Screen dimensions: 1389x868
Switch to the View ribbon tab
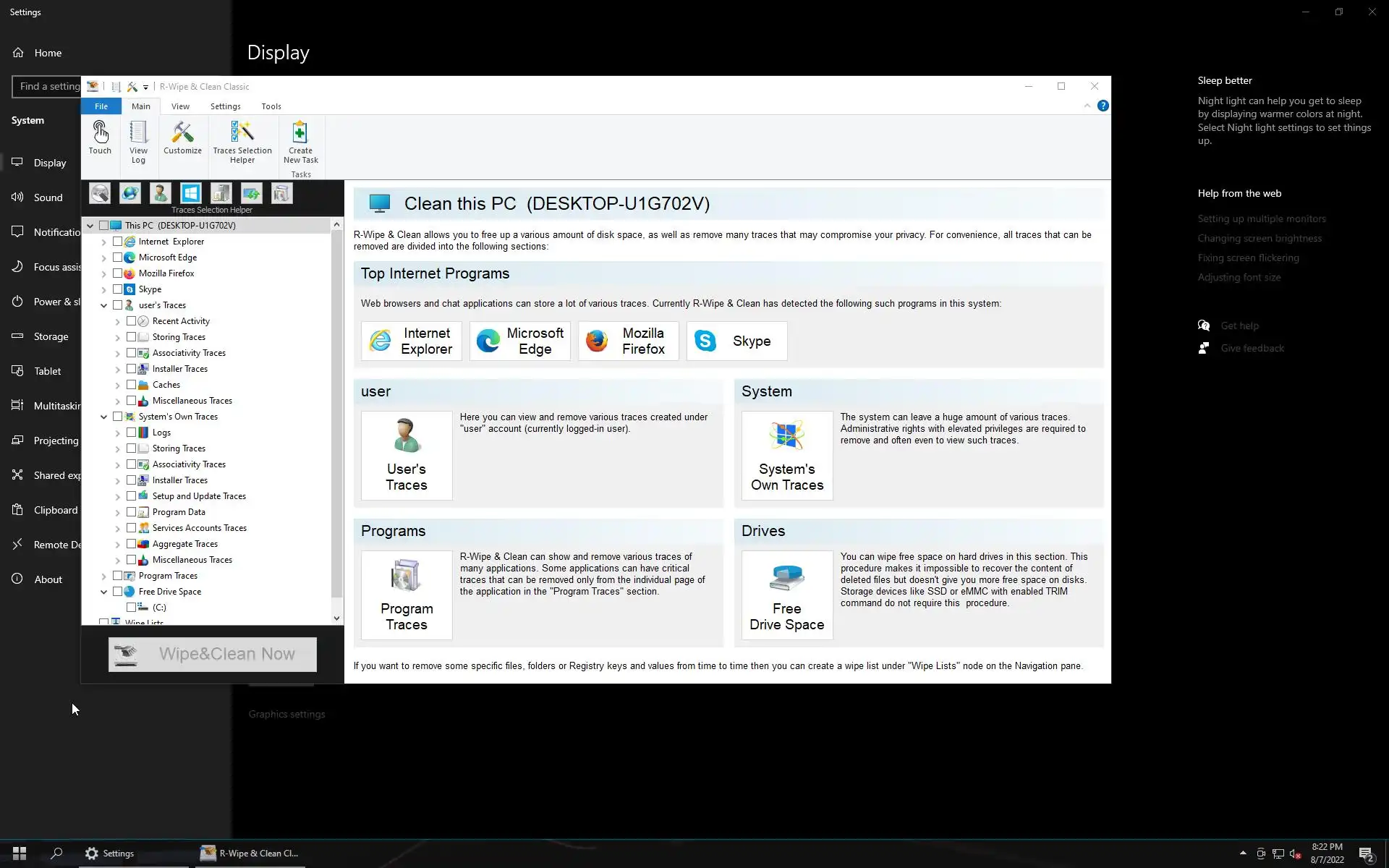pos(180,106)
